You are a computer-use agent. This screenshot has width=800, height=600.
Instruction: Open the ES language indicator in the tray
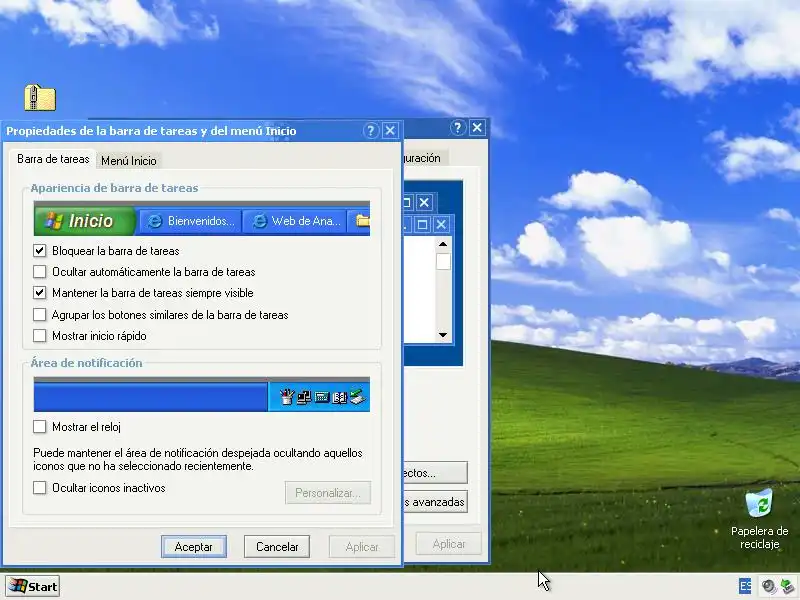(745, 586)
